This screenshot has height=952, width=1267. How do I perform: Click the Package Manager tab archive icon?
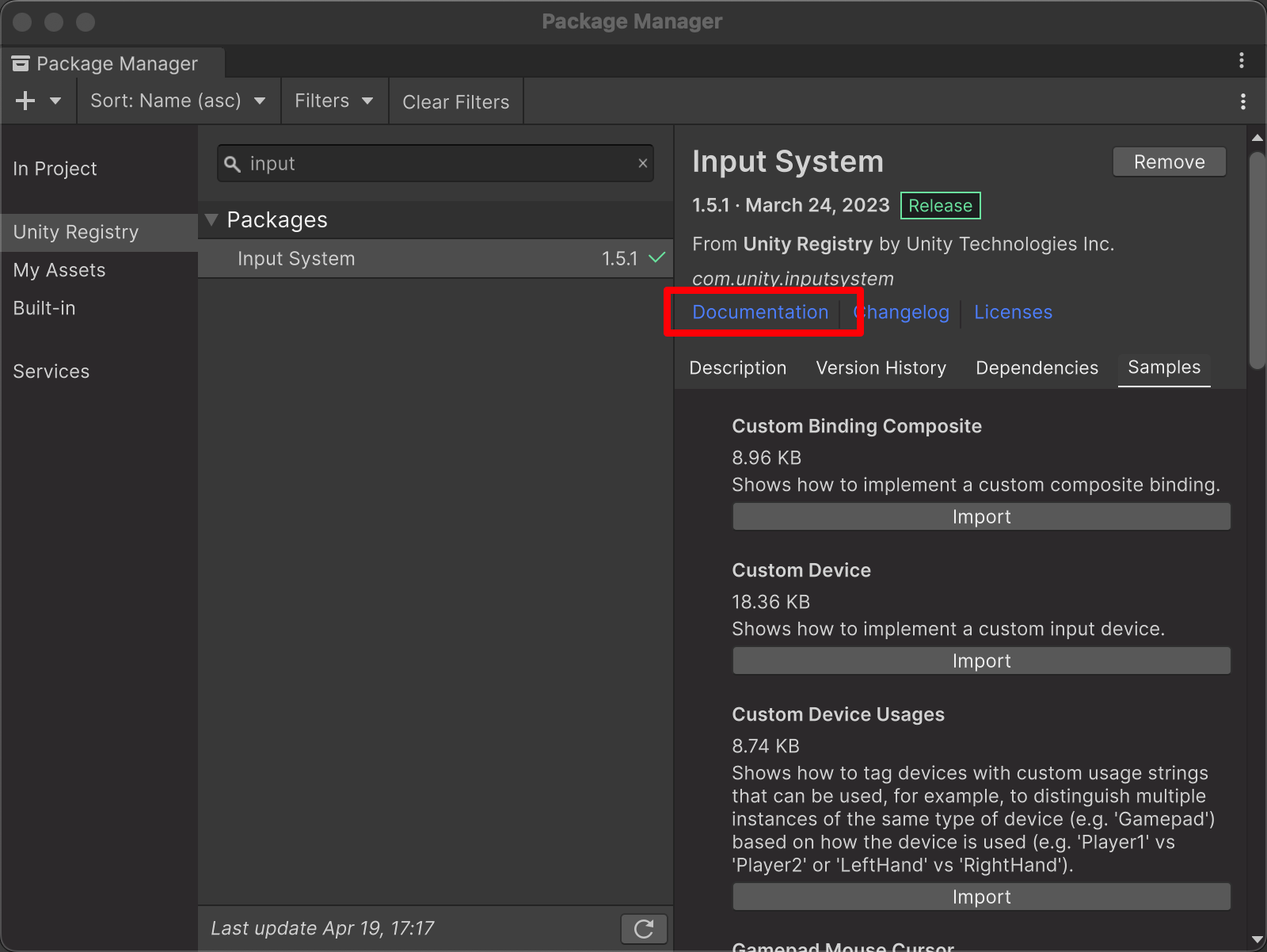pos(21,63)
